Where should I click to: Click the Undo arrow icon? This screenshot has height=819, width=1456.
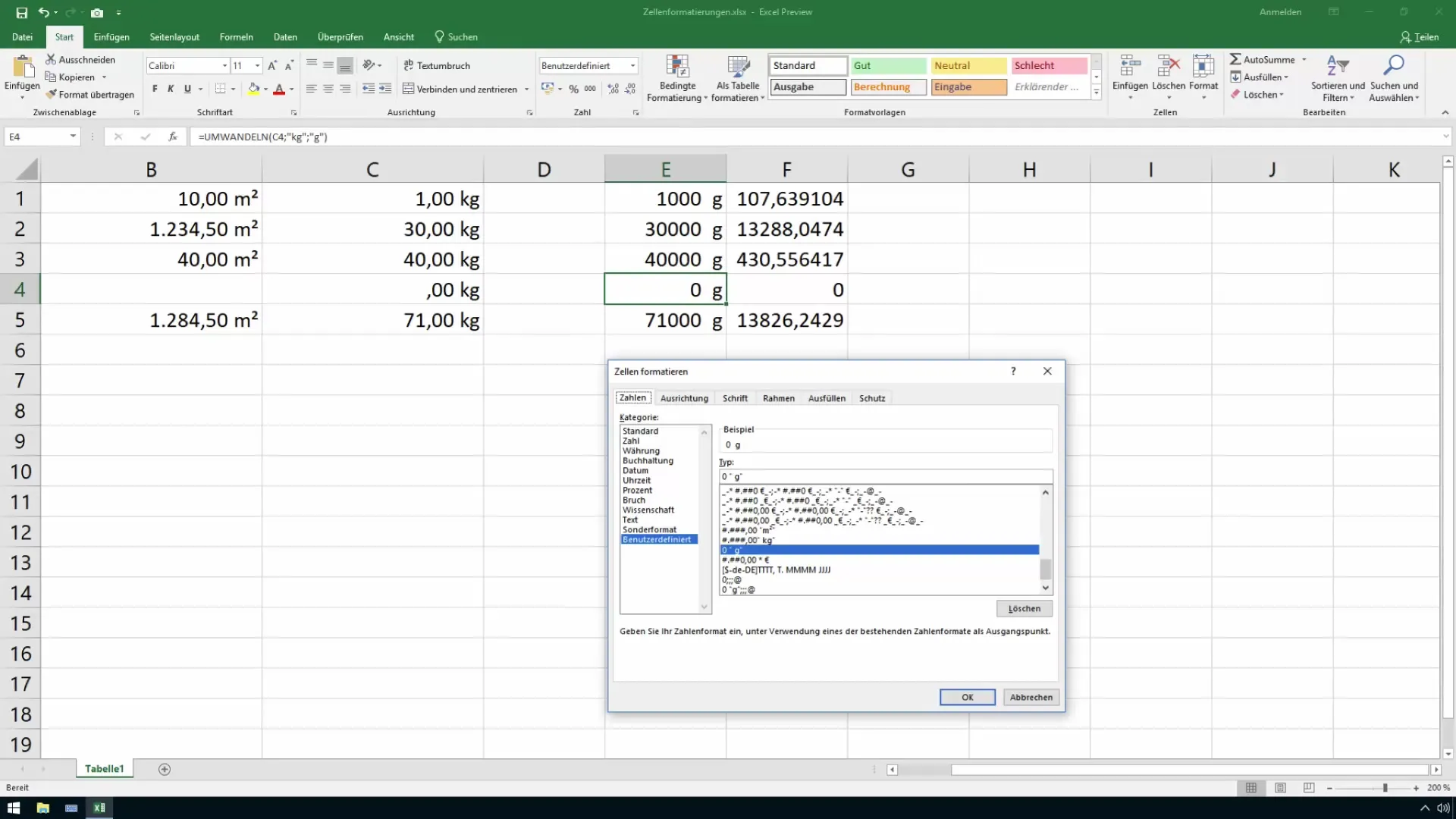point(44,13)
